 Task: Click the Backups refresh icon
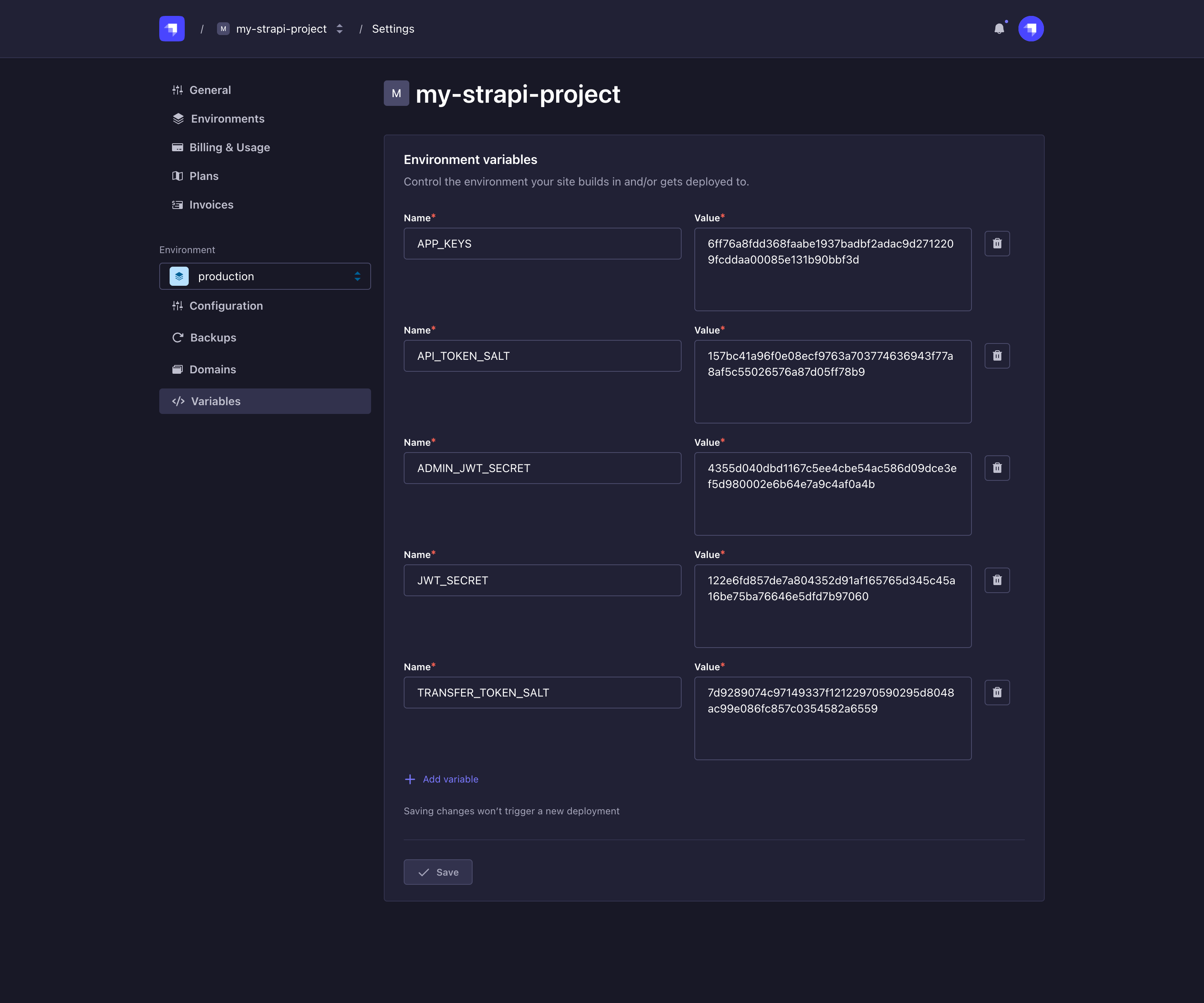coord(178,337)
